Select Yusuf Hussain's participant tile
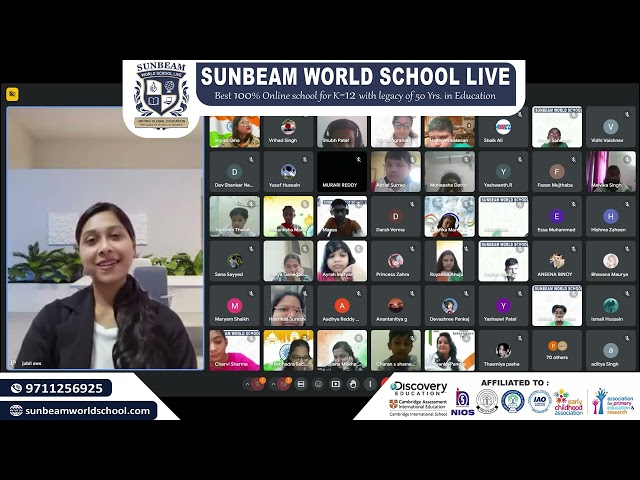The width and height of the screenshot is (640, 480). [x=289, y=171]
